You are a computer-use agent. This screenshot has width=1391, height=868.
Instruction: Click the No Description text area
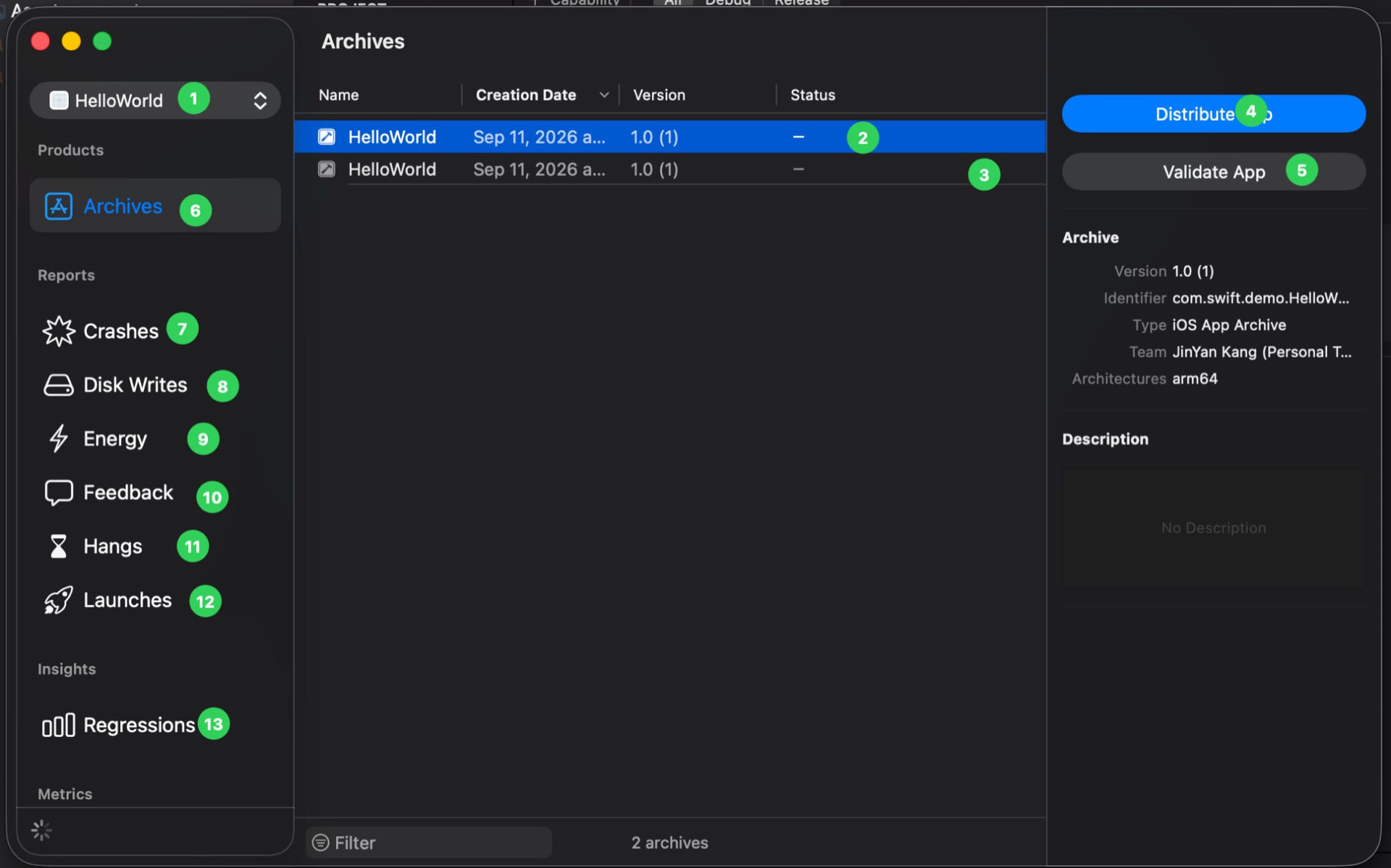pyautogui.click(x=1214, y=527)
